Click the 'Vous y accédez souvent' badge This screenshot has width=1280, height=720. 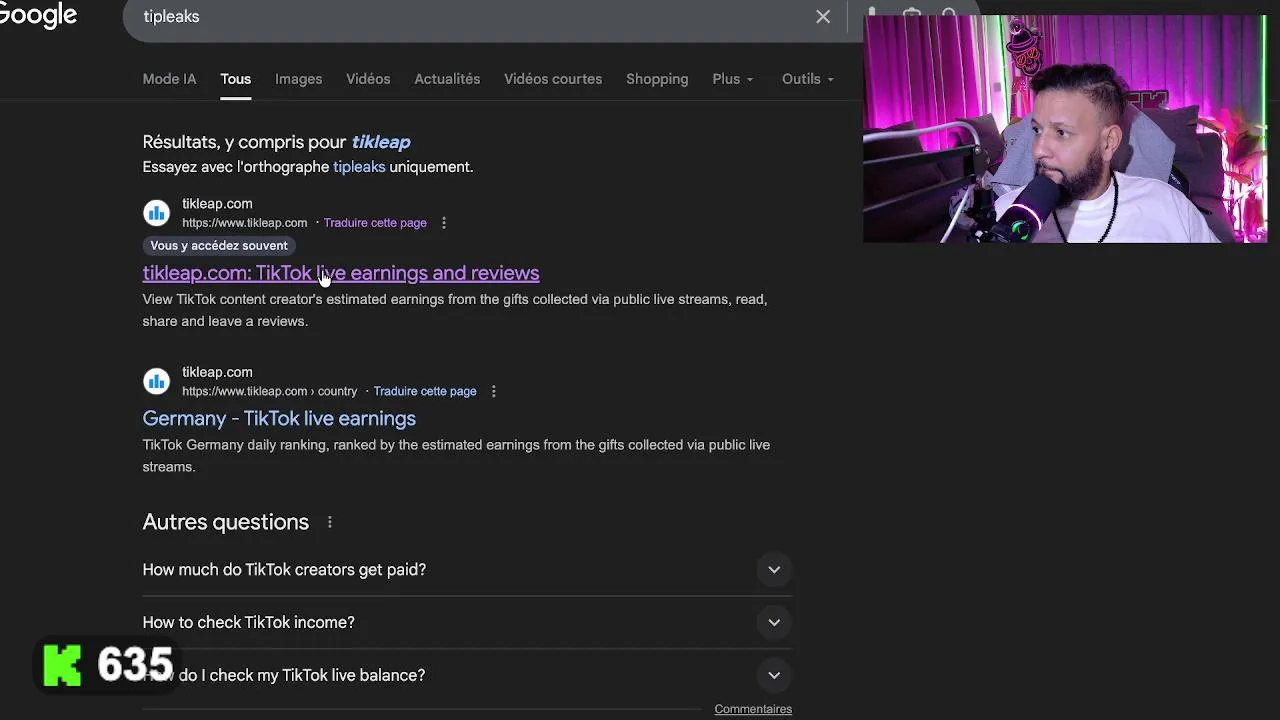tap(219, 246)
